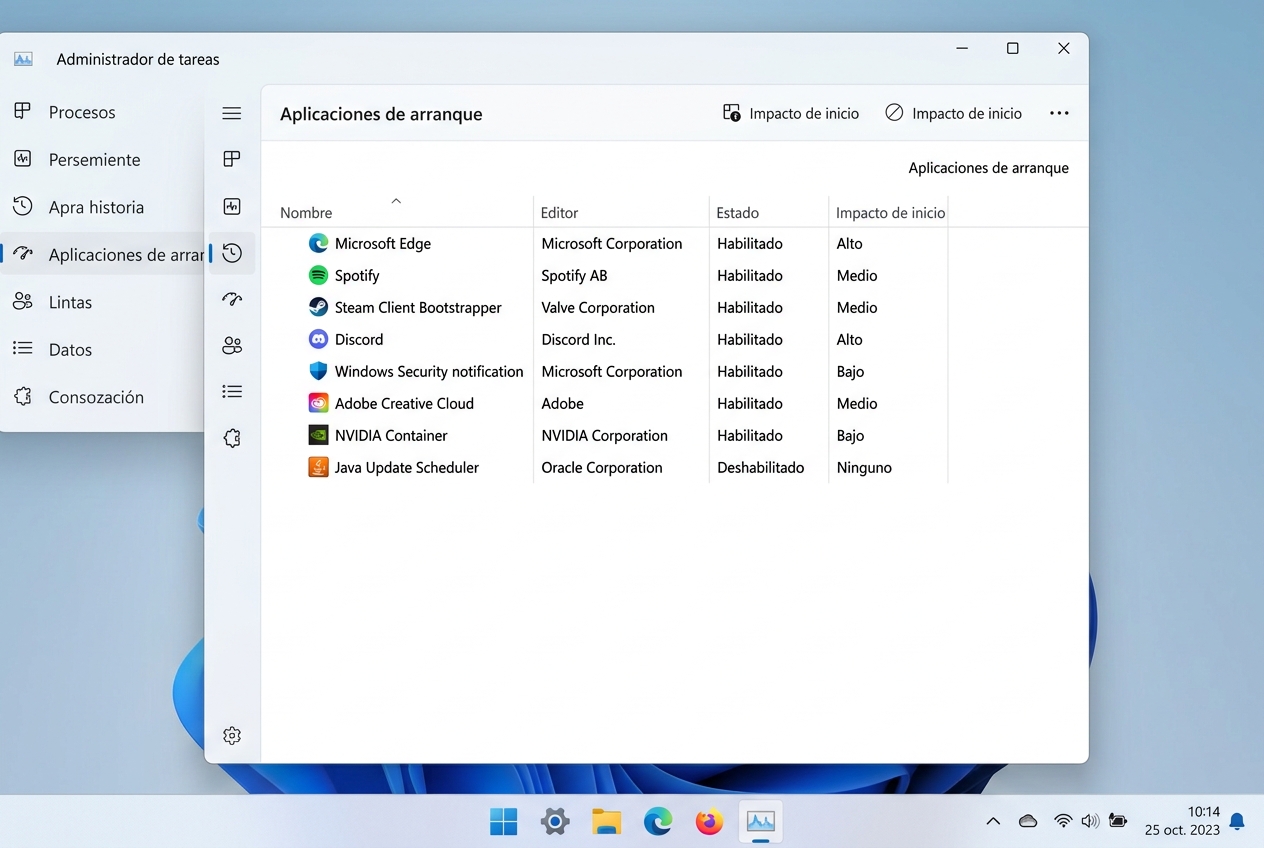Click the Spotify AB editor cell
The image size is (1264, 848).
point(574,275)
